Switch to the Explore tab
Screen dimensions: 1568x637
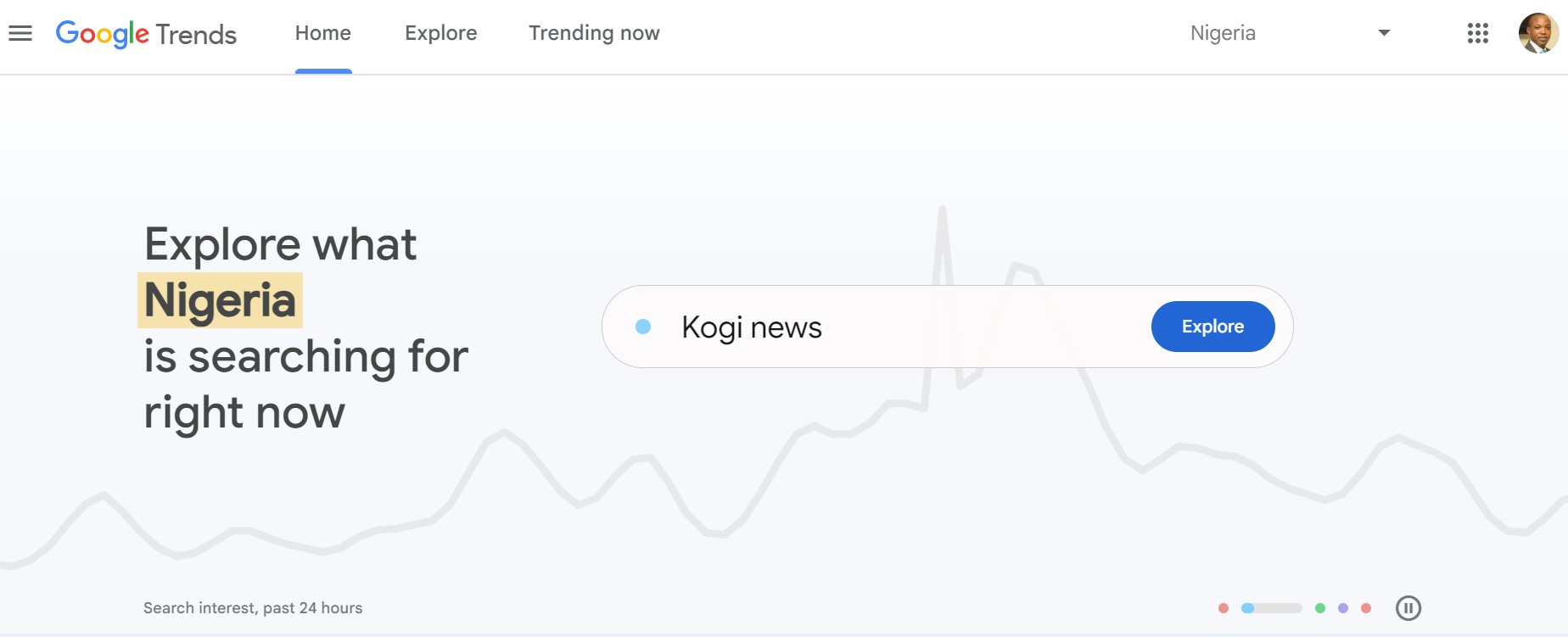tap(440, 33)
